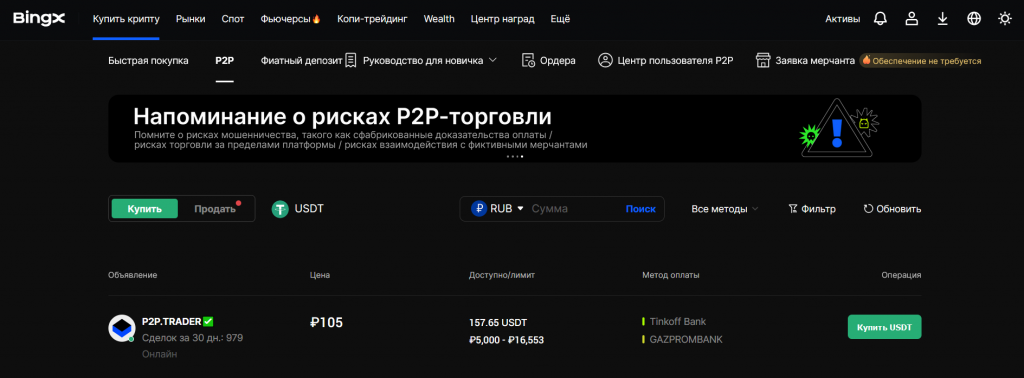Click the ruble currency icon

click(x=479, y=209)
